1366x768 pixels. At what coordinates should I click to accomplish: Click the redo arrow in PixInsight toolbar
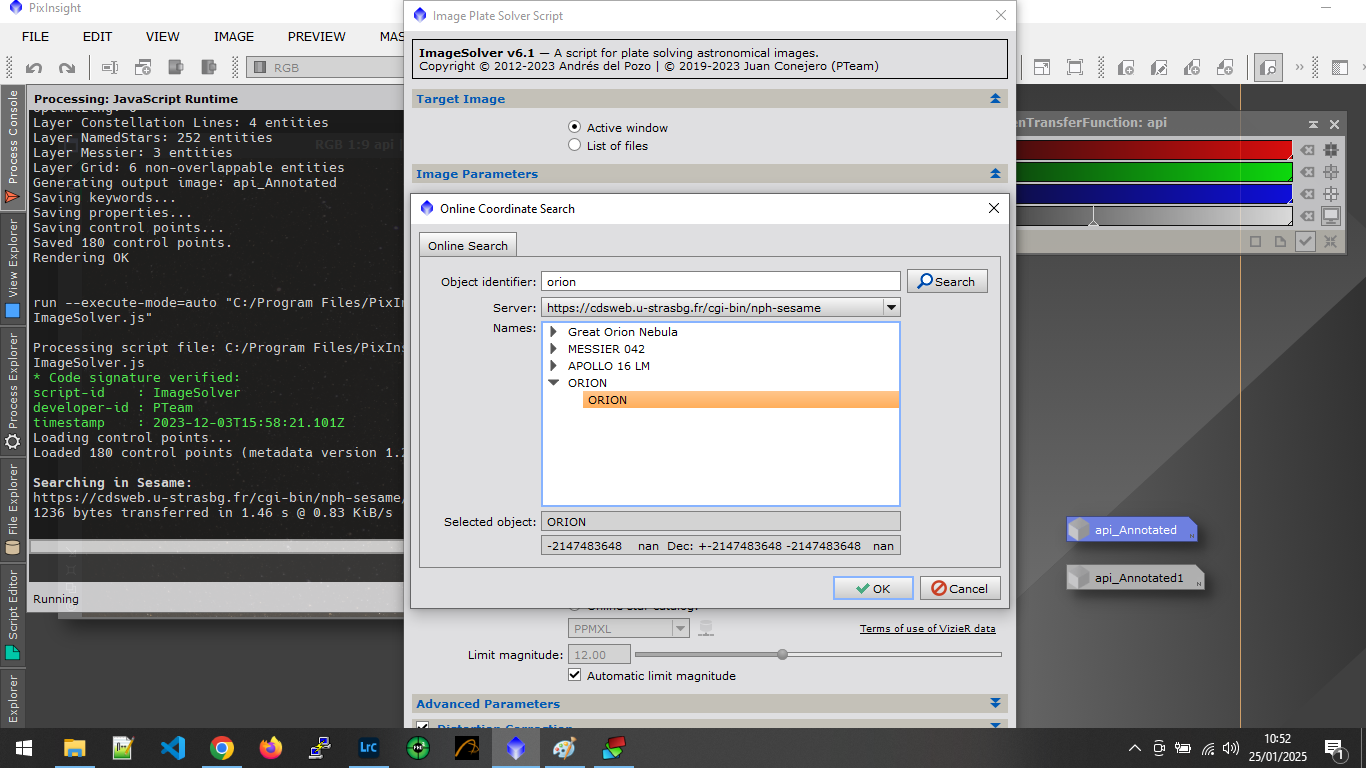[x=67, y=68]
